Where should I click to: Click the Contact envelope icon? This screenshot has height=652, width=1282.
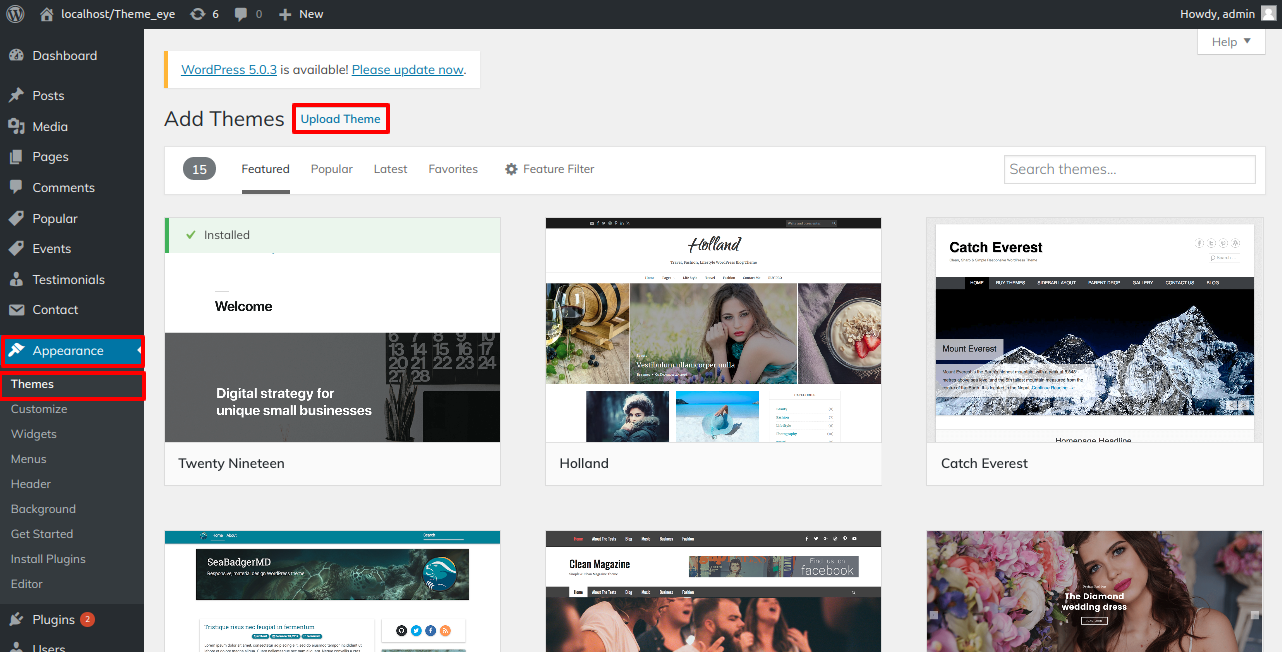pos(16,310)
